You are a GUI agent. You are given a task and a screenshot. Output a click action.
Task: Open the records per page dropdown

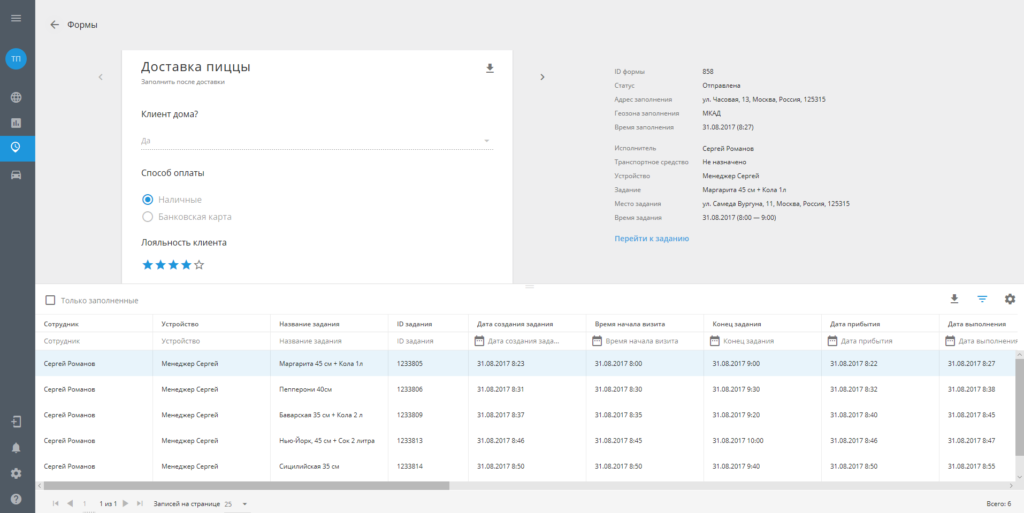[x=236, y=503]
